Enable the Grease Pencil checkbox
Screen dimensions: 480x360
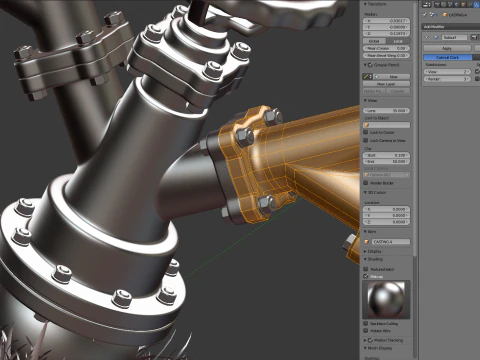[x=370, y=65]
